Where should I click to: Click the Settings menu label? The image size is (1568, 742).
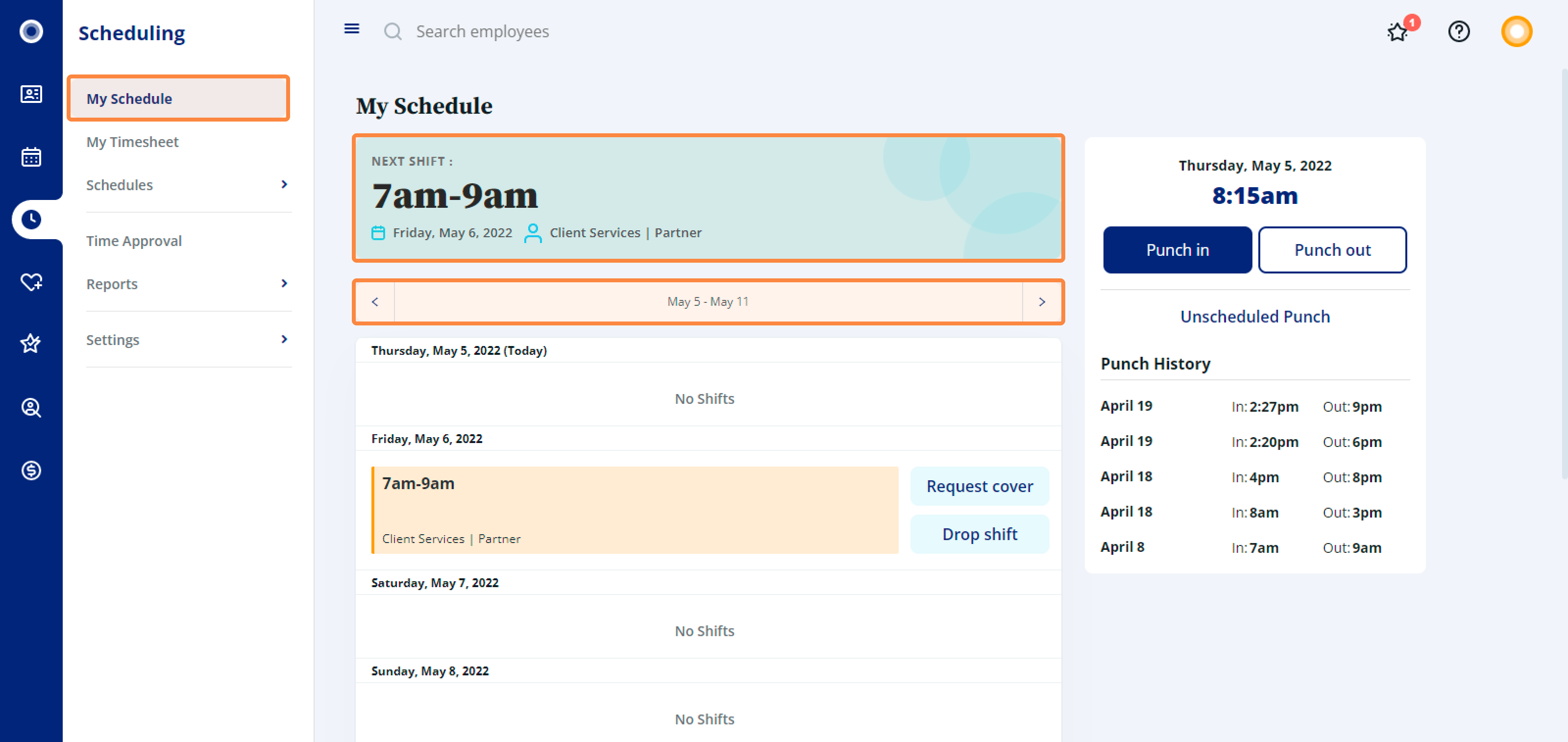click(113, 340)
